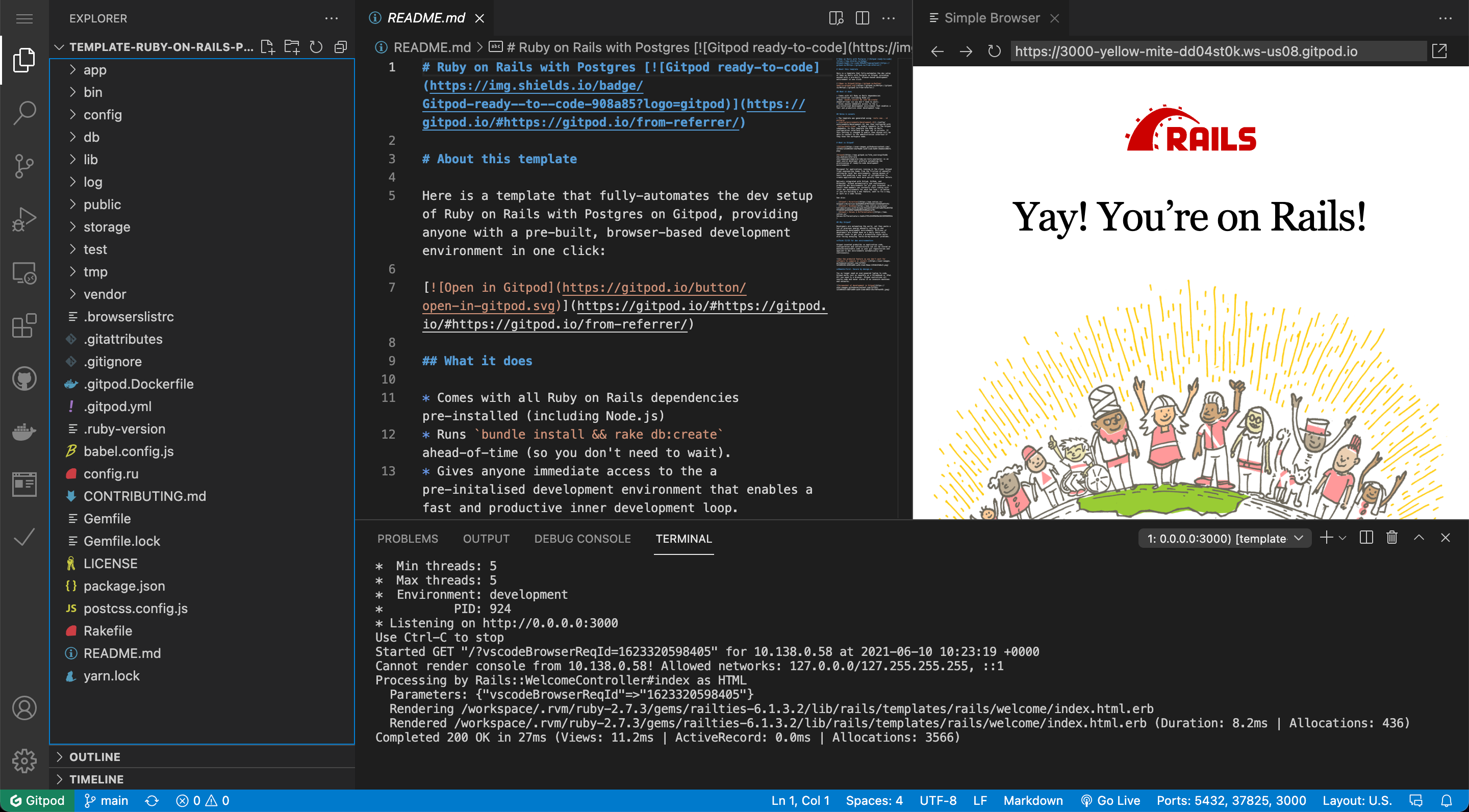Open preview to the side for README.md
The height and width of the screenshot is (812, 1469).
click(x=836, y=18)
